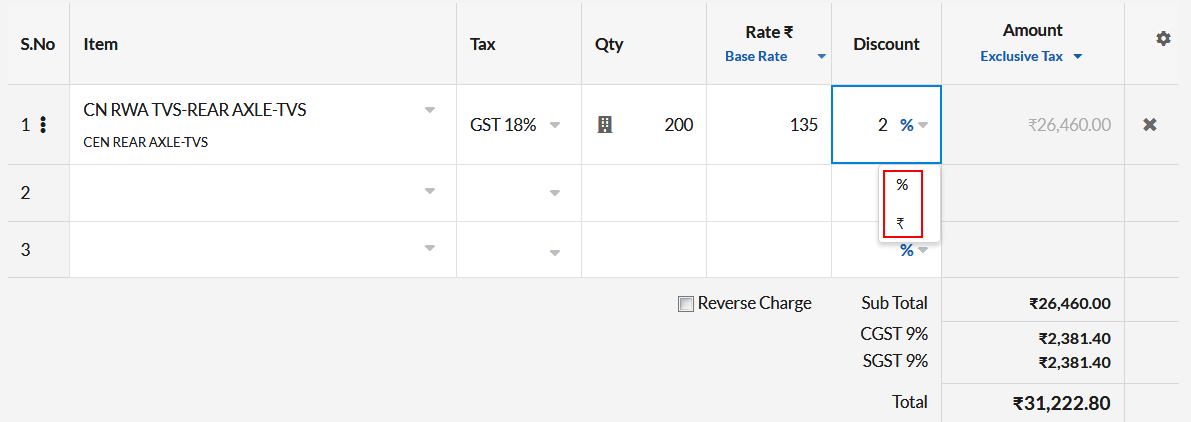Open the tax dropdown arrow in row 3
This screenshot has width=1191, height=422.
(x=554, y=253)
